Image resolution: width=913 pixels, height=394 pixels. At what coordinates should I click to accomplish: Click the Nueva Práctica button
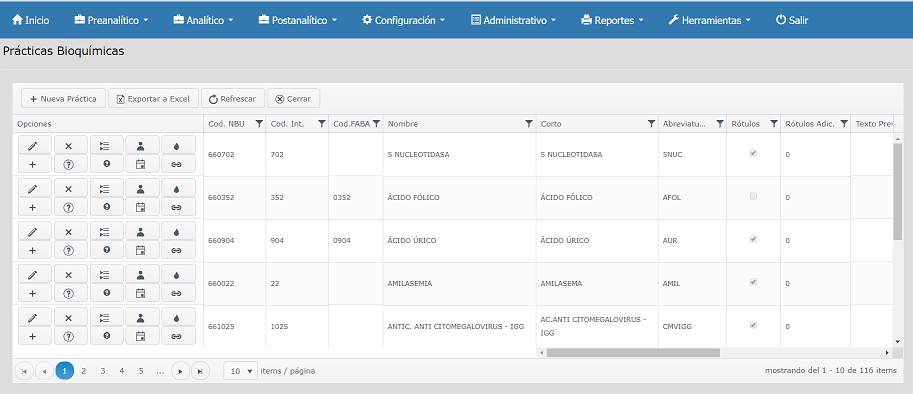click(x=63, y=98)
